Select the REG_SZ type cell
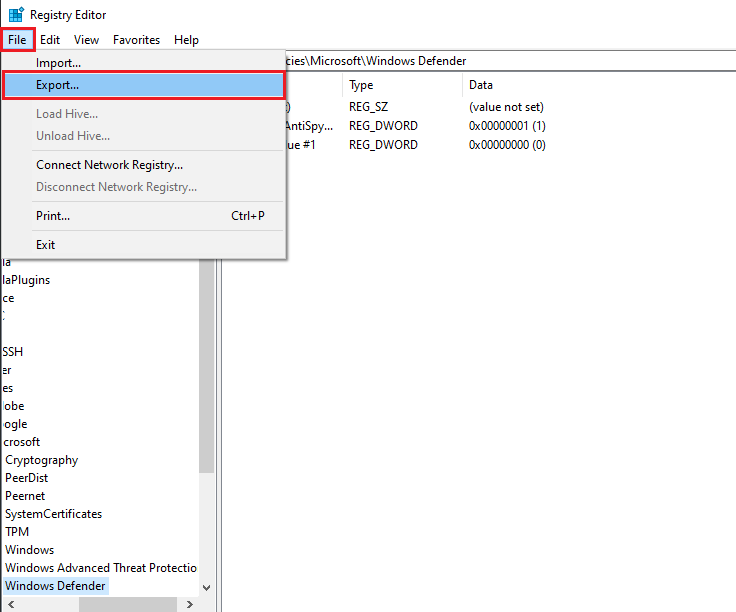This screenshot has height=612, width=736. pyautogui.click(x=368, y=107)
